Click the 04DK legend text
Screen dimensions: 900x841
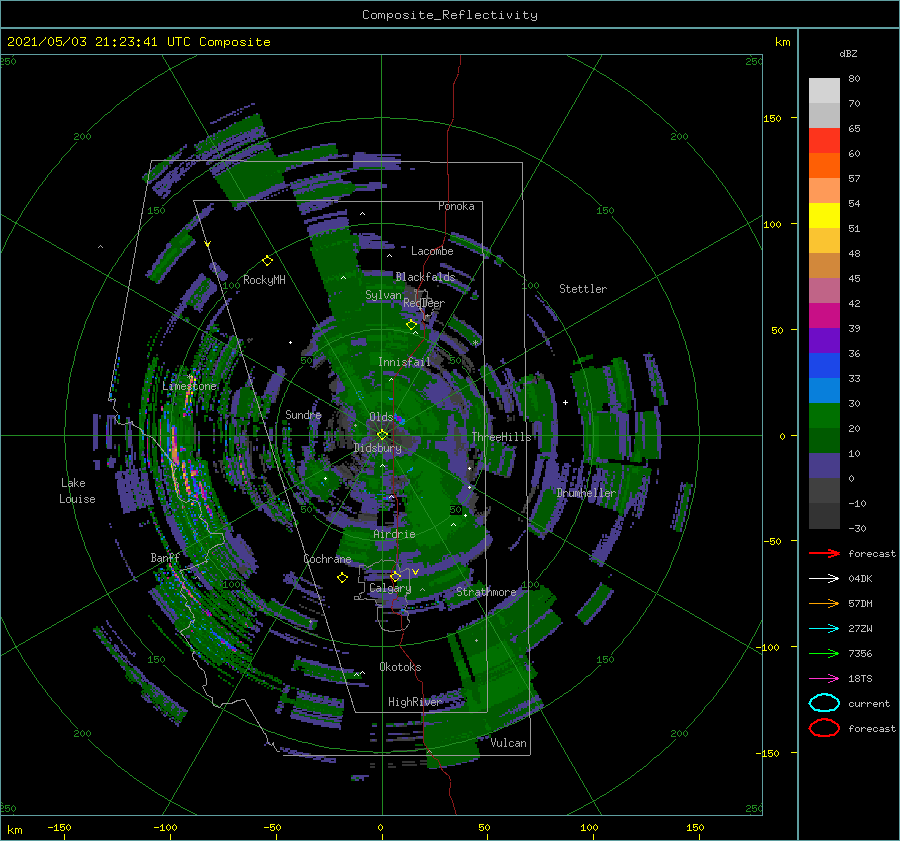860,579
